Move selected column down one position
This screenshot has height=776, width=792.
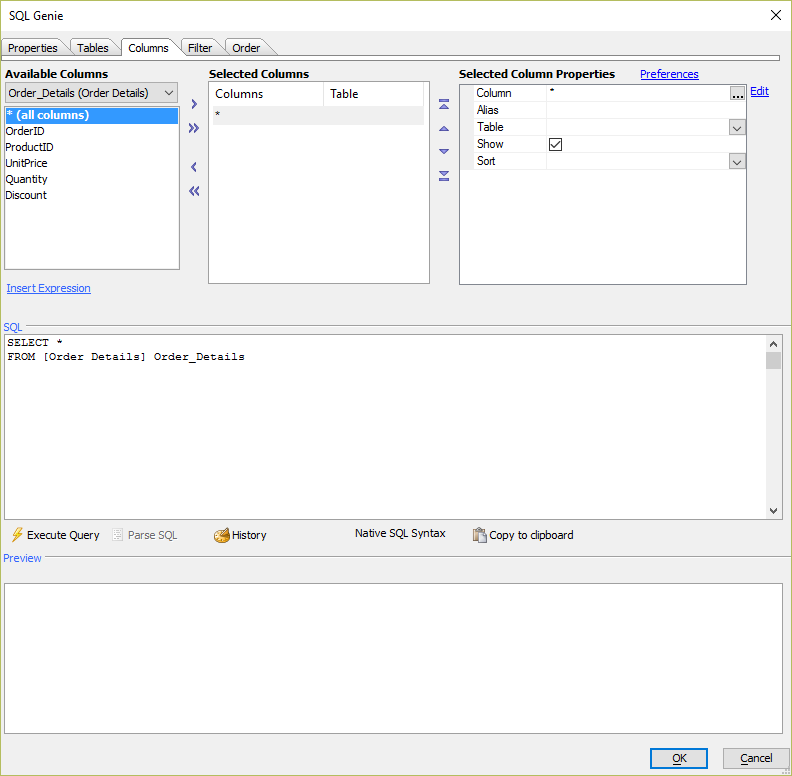tap(444, 151)
